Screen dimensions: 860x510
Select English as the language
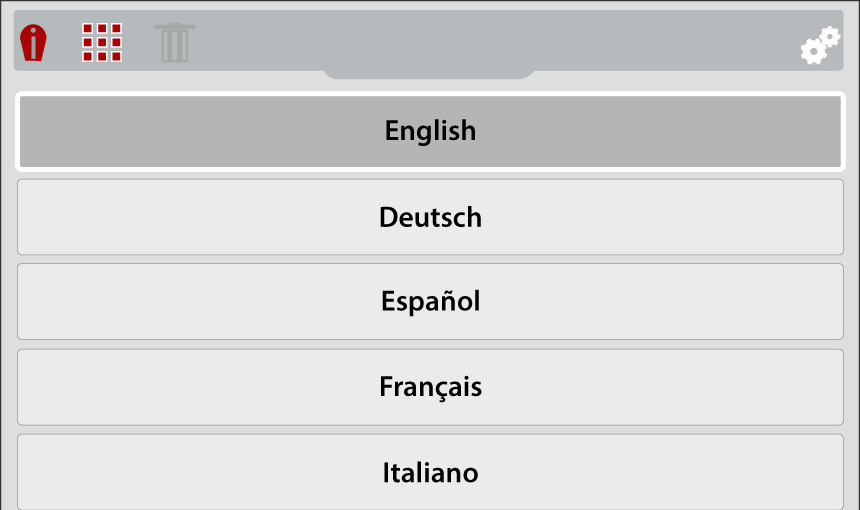[x=430, y=131]
